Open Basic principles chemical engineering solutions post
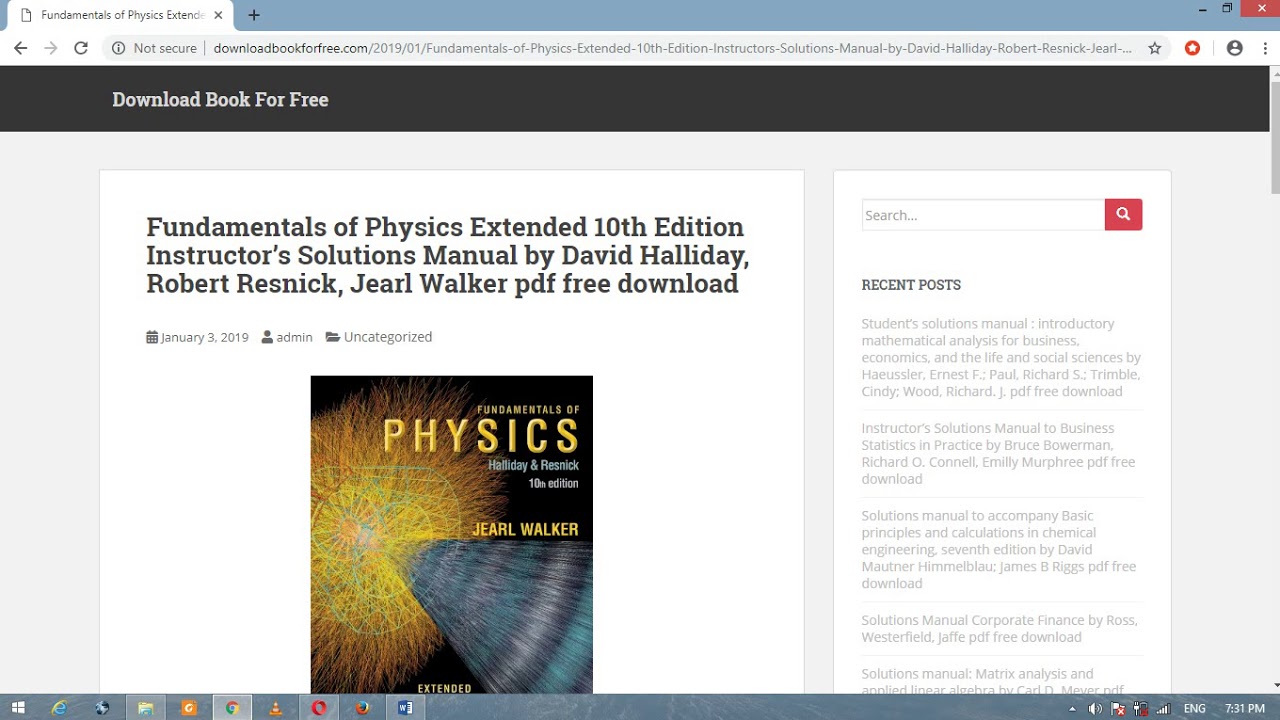 (x=999, y=549)
